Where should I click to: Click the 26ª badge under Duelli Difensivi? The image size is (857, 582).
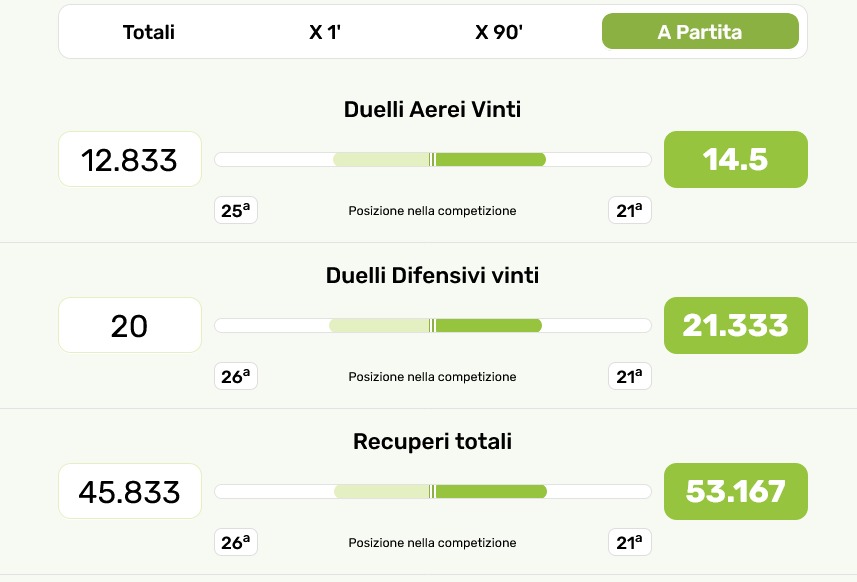pyautogui.click(x=236, y=377)
